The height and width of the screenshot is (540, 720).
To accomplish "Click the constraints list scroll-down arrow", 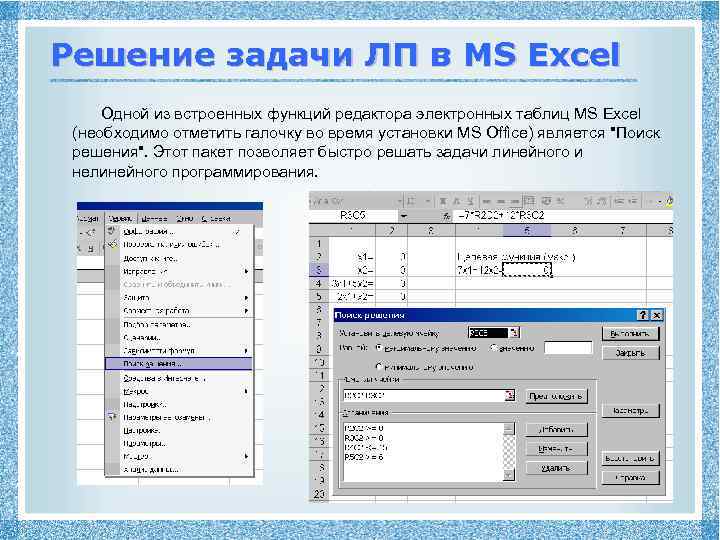I will pos(509,475).
